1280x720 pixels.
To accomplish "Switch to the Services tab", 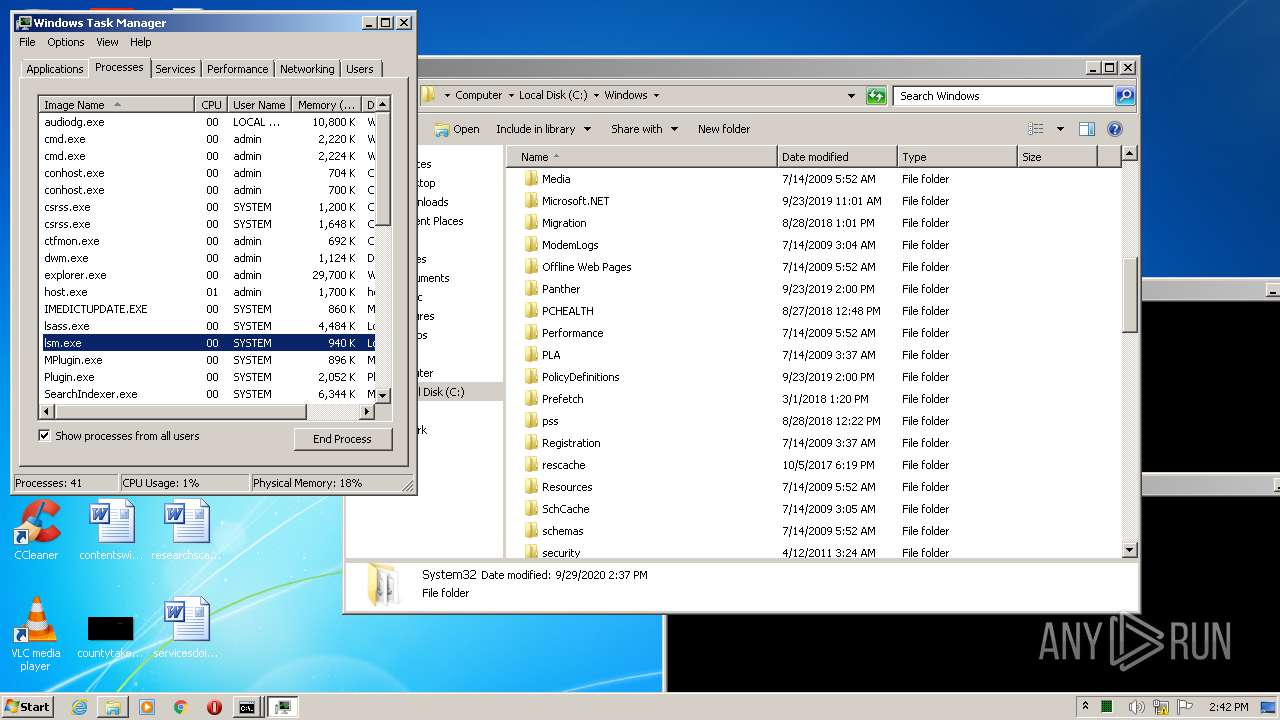I will [175, 69].
